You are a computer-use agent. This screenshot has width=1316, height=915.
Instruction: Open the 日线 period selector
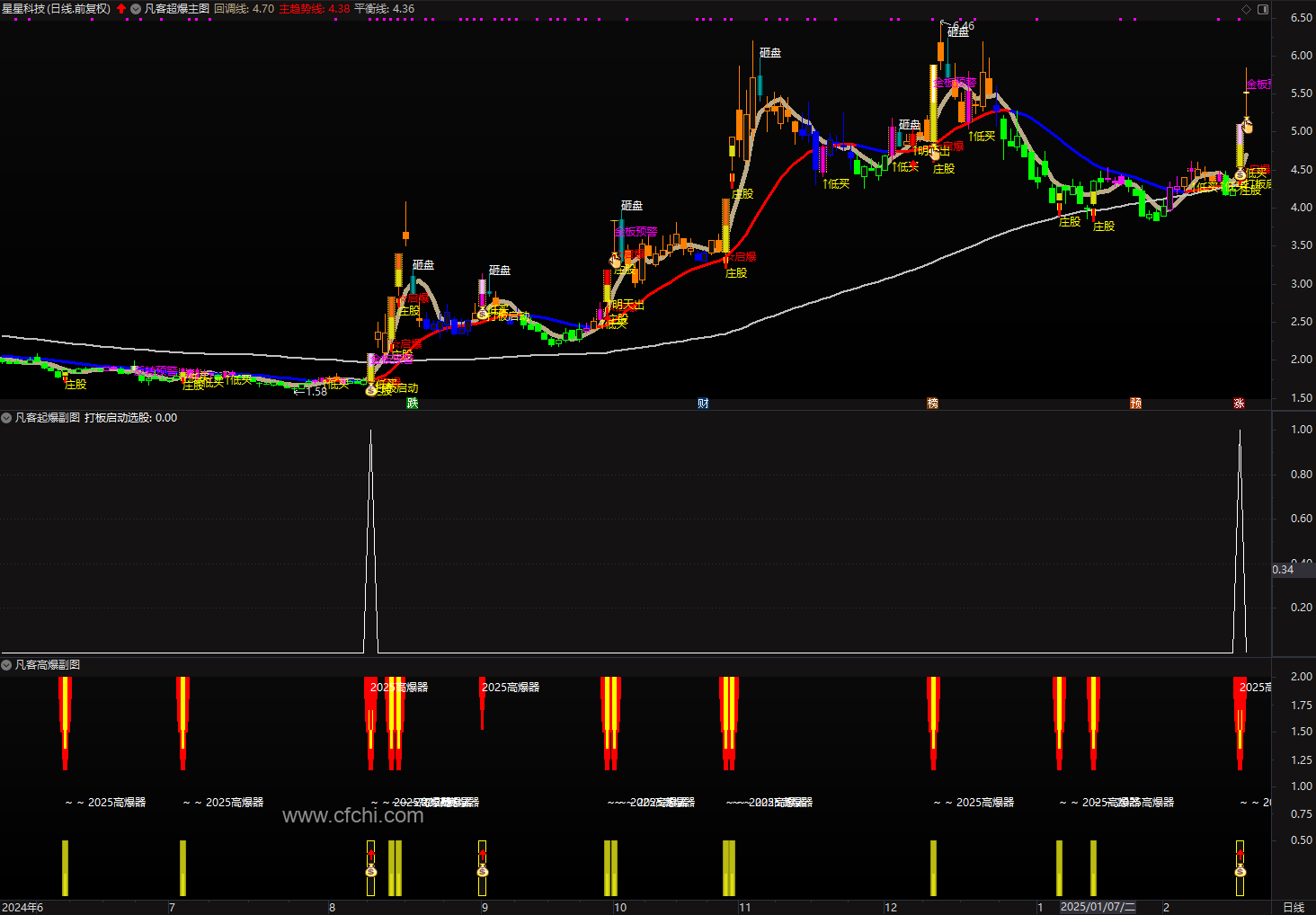coord(1293,907)
